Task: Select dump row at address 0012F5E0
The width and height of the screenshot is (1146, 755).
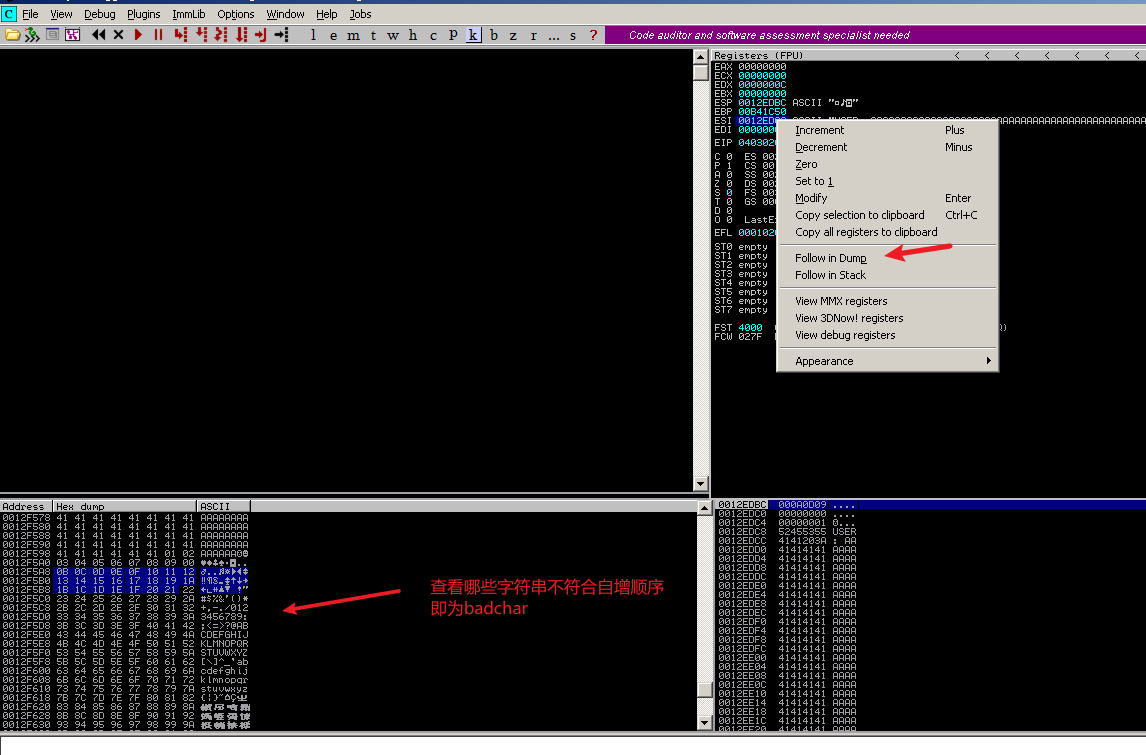Action: (x=125, y=635)
